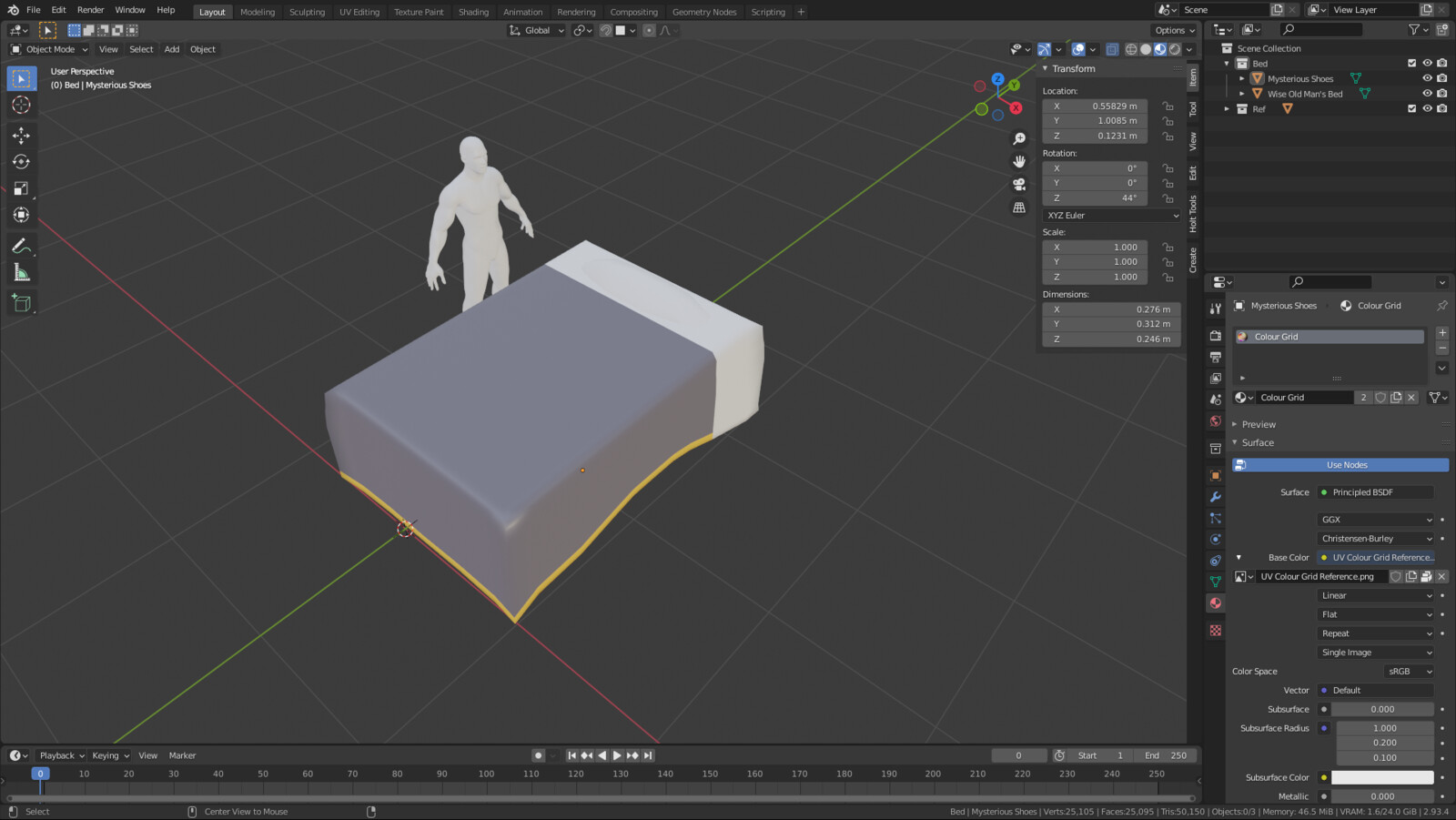Image resolution: width=1456 pixels, height=820 pixels.
Task: Activate the Scale tool
Action: 21,188
